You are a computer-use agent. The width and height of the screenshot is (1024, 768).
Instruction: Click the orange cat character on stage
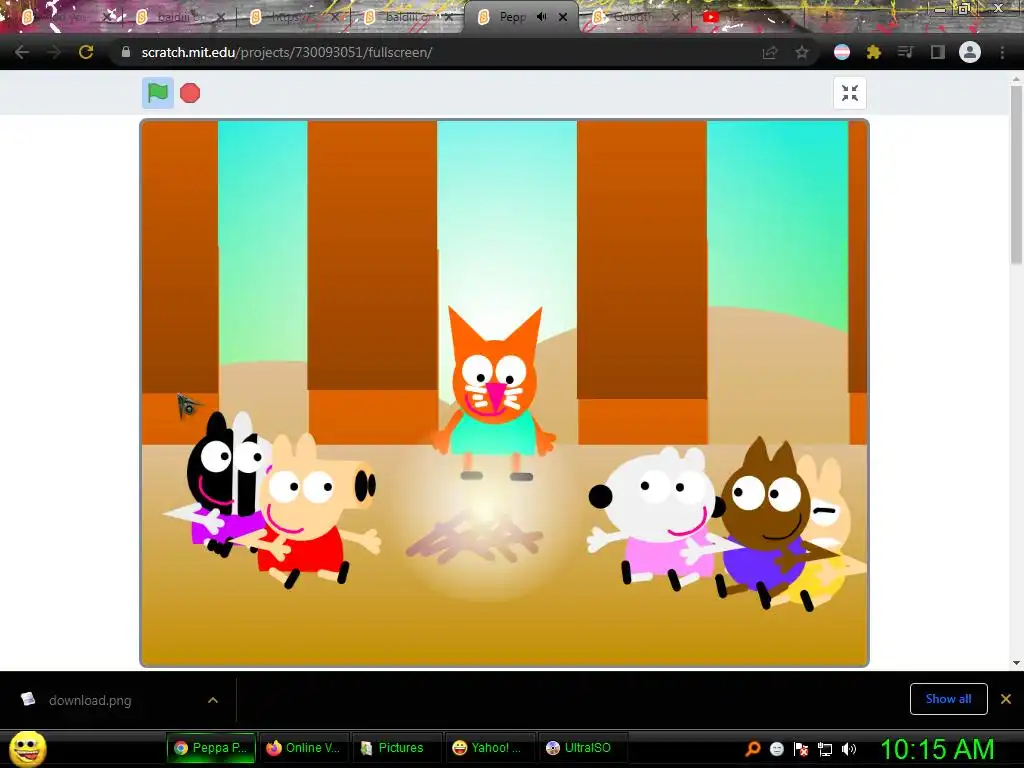[x=495, y=394]
